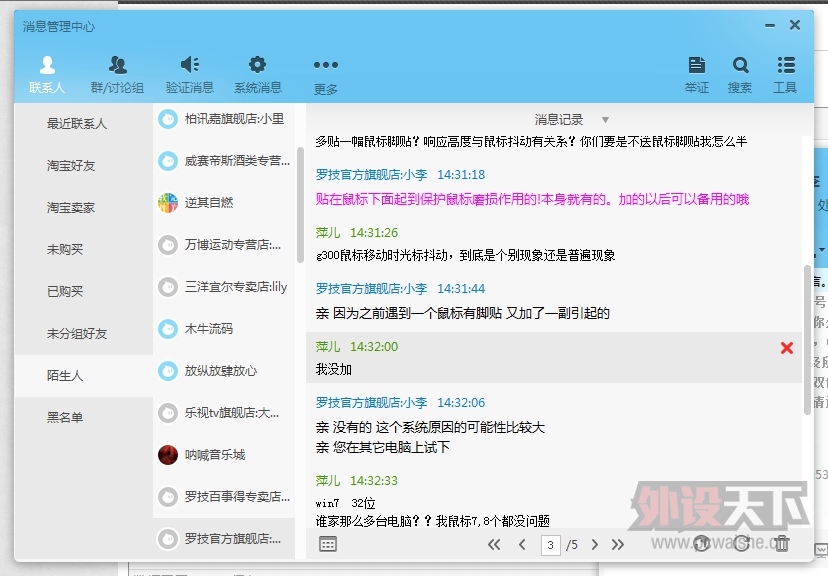Click sender 罗技官方旗舰店:小李 at 14:31:18
The image size is (828, 576).
371,175
